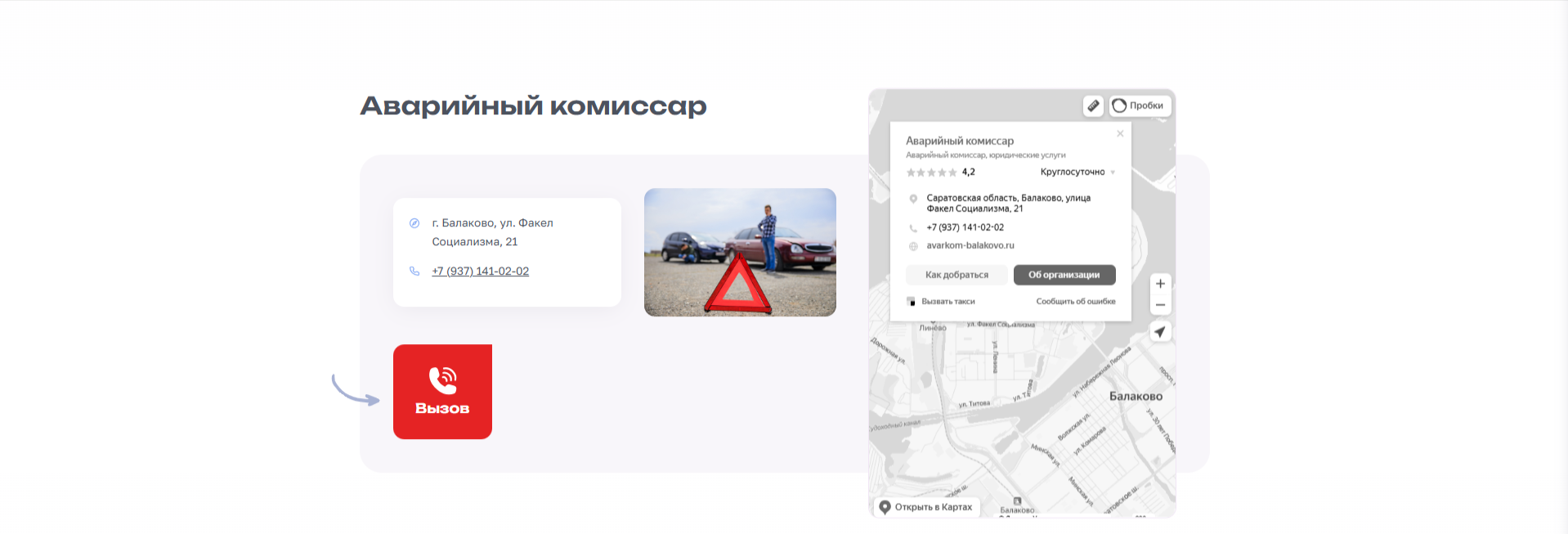
Task: Click the car accident photo thumbnail
Action: 740,252
